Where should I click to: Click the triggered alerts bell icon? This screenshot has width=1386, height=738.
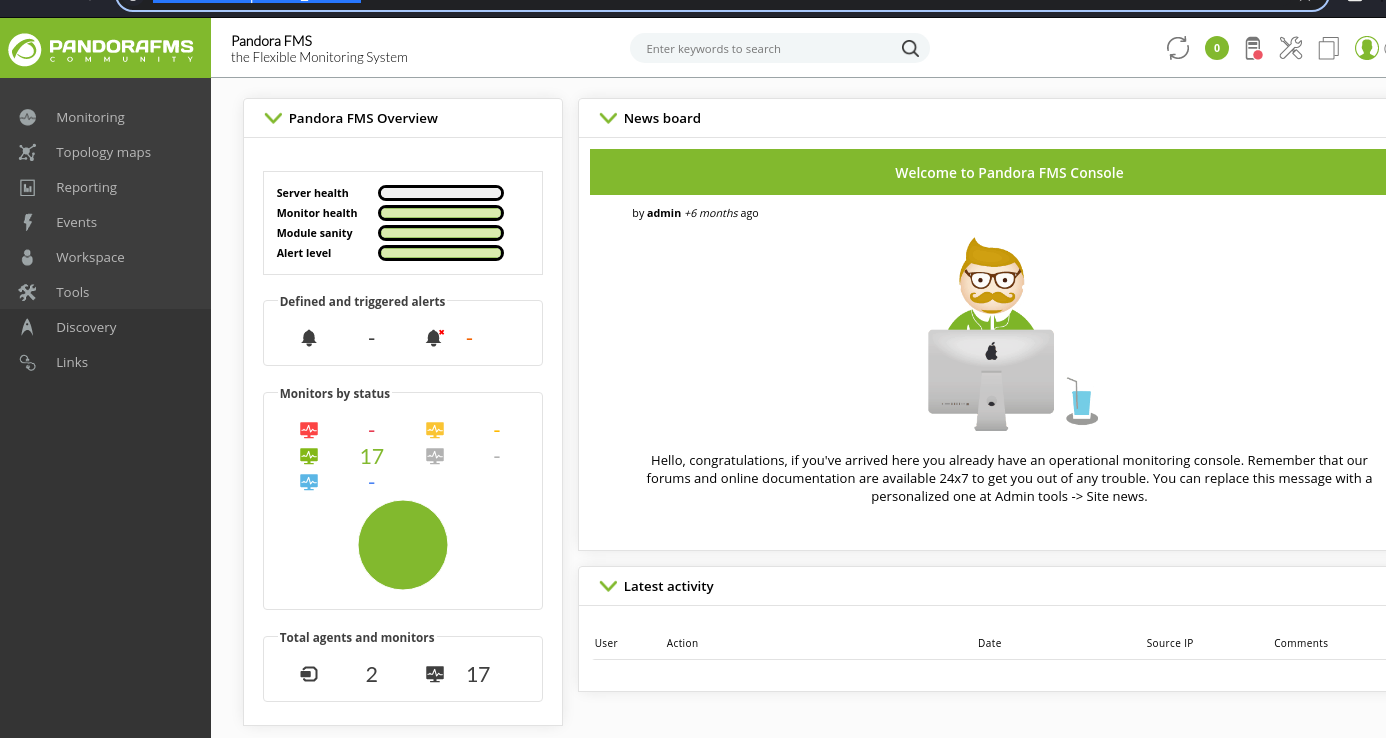[x=434, y=338]
